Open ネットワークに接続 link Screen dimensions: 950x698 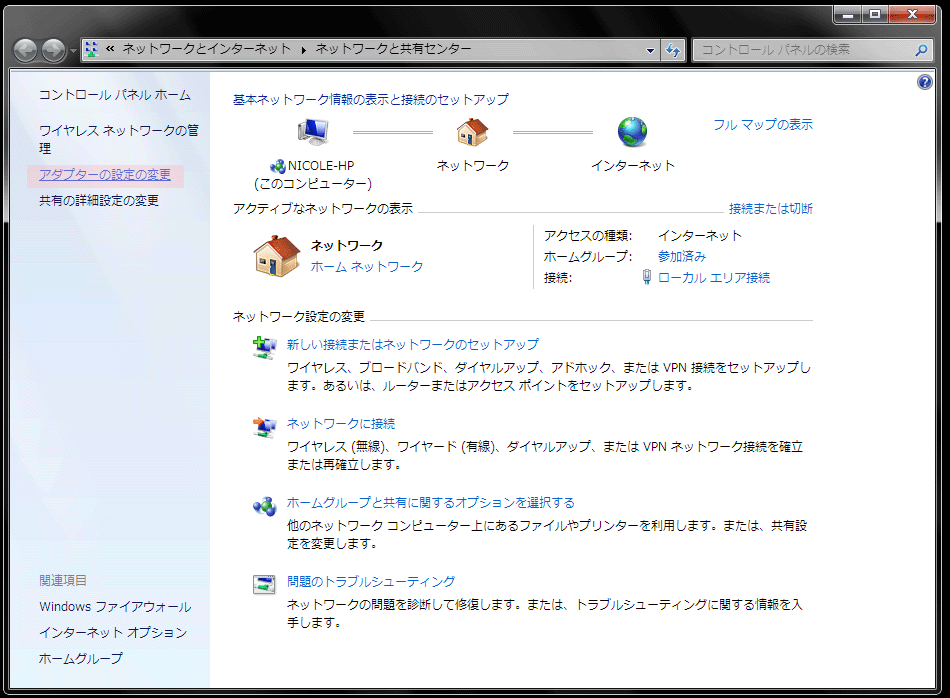pos(340,424)
